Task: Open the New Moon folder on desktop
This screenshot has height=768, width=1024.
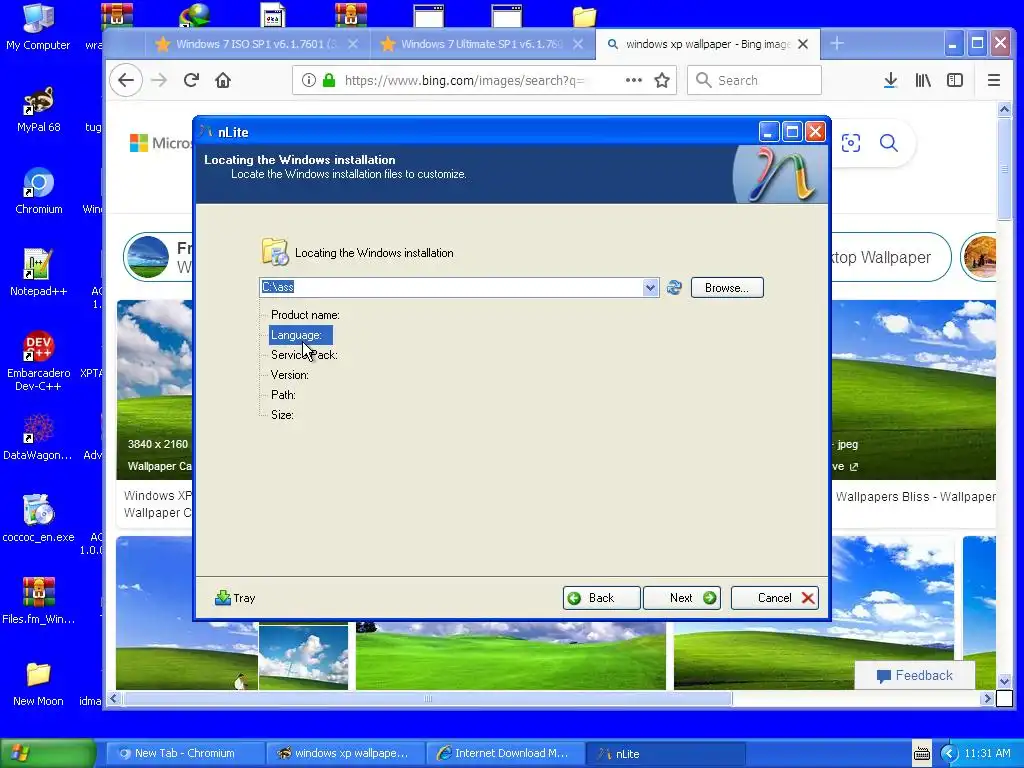Action: 38,683
